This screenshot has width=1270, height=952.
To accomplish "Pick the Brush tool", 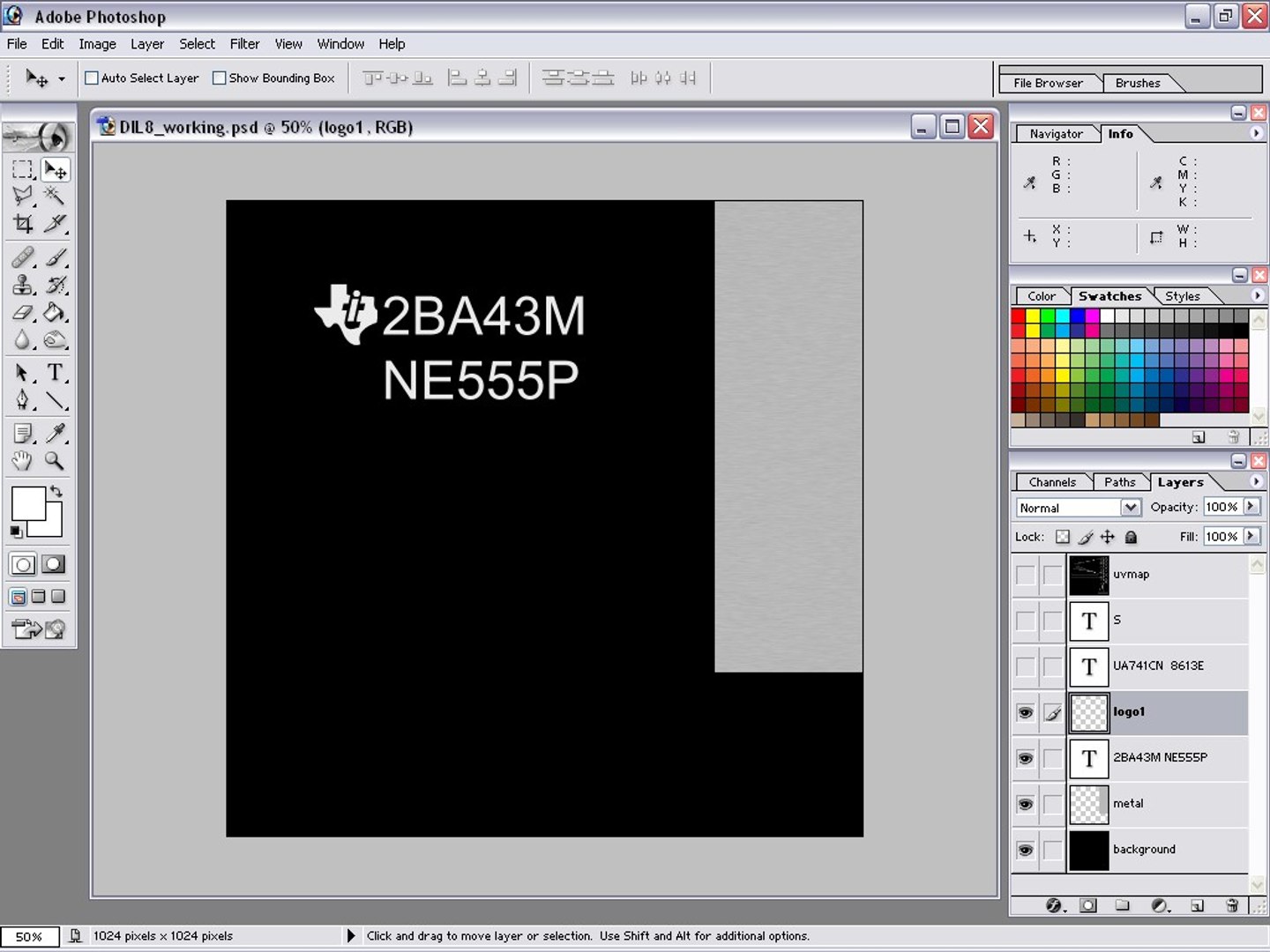I will coord(55,257).
